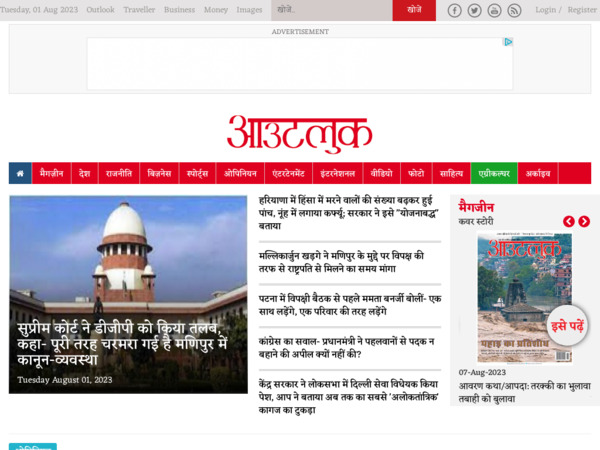Open the अर्काइव menu item
The image size is (600, 450).
pyautogui.click(x=538, y=173)
